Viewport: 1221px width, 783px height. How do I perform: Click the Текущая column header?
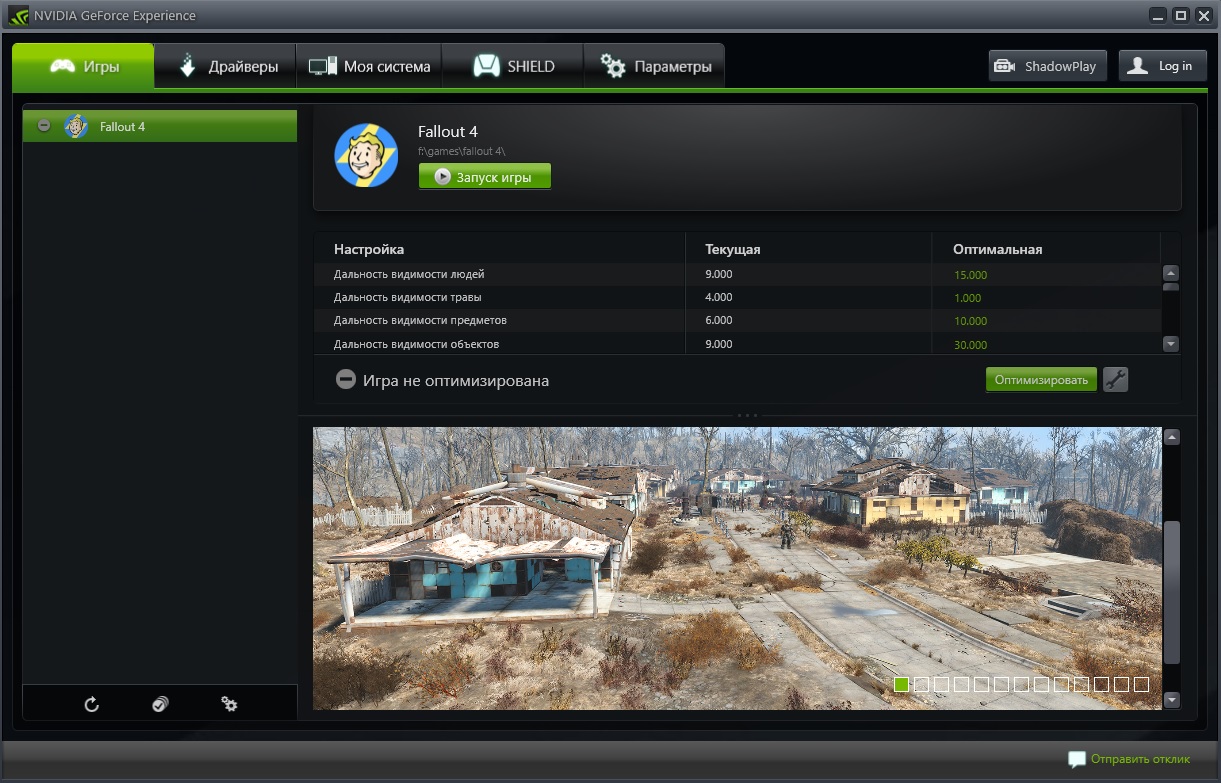[x=733, y=249]
